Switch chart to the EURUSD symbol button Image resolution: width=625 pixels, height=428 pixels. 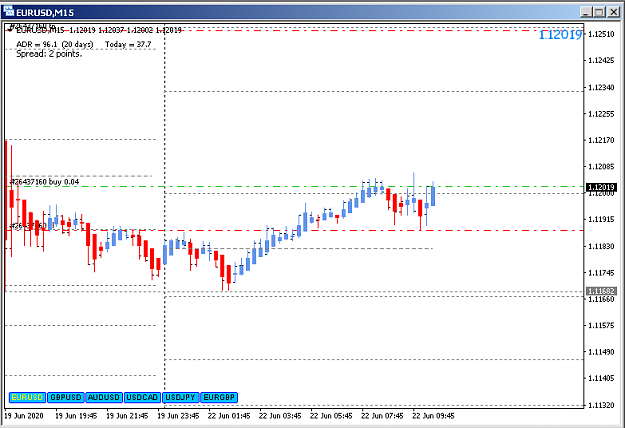(x=27, y=397)
